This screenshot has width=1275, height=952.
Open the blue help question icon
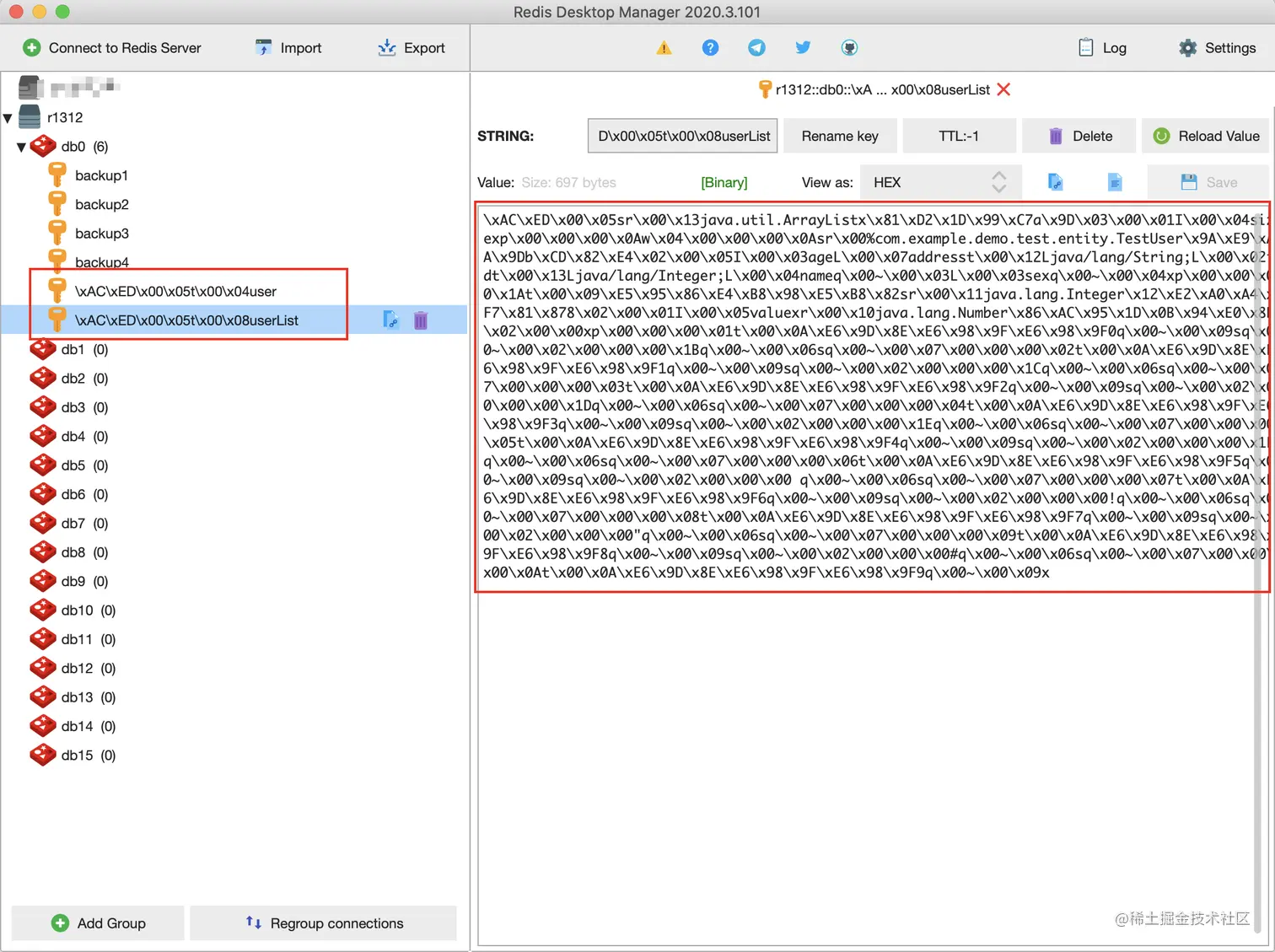point(711,48)
